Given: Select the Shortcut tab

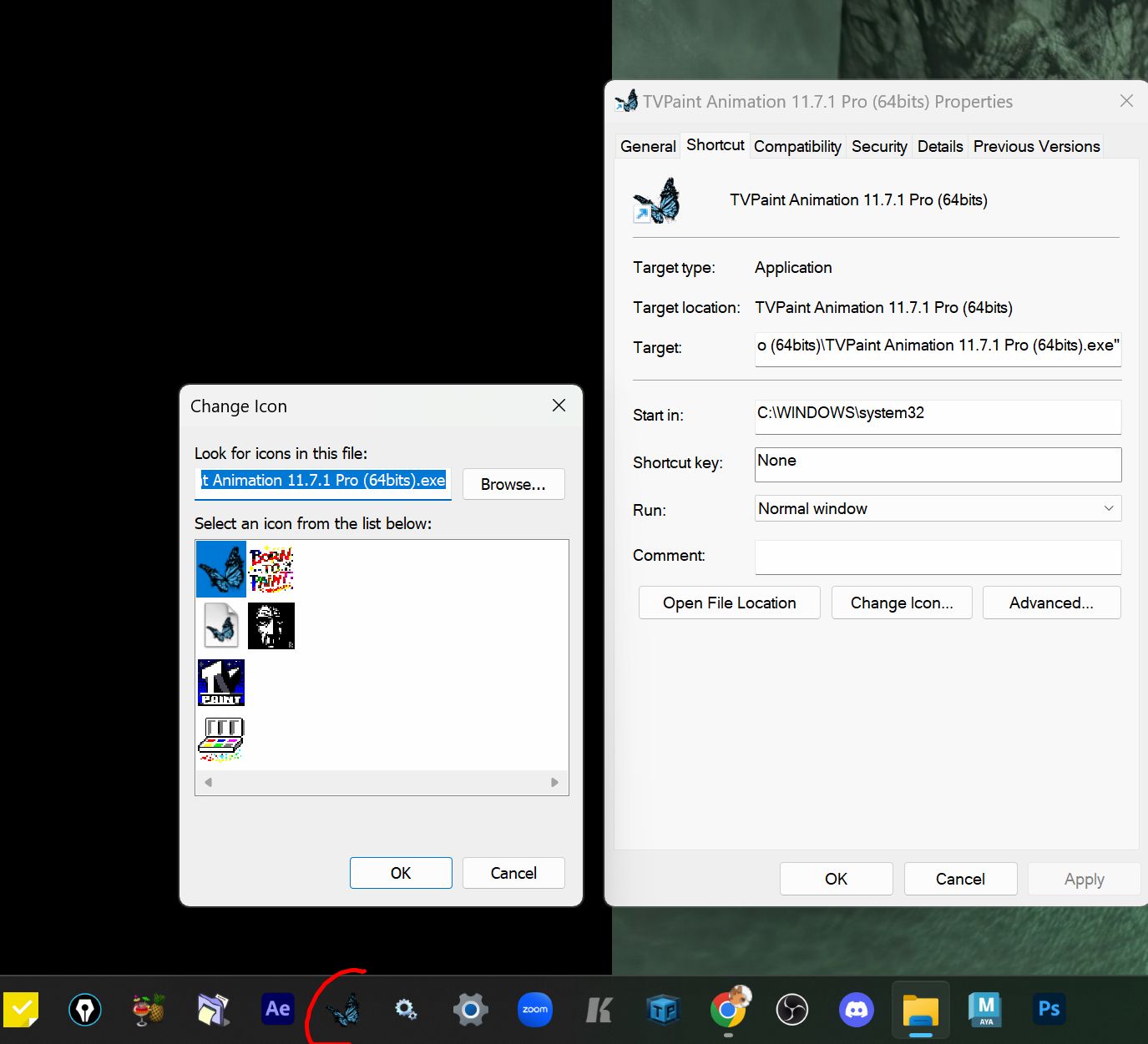Looking at the screenshot, I should (x=716, y=144).
